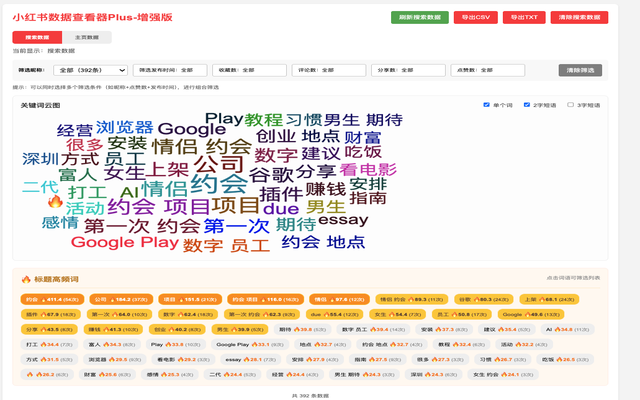The width and height of the screenshot is (640, 400).
Task: Select the 插件 tag scored 67.9
Action: (51, 314)
